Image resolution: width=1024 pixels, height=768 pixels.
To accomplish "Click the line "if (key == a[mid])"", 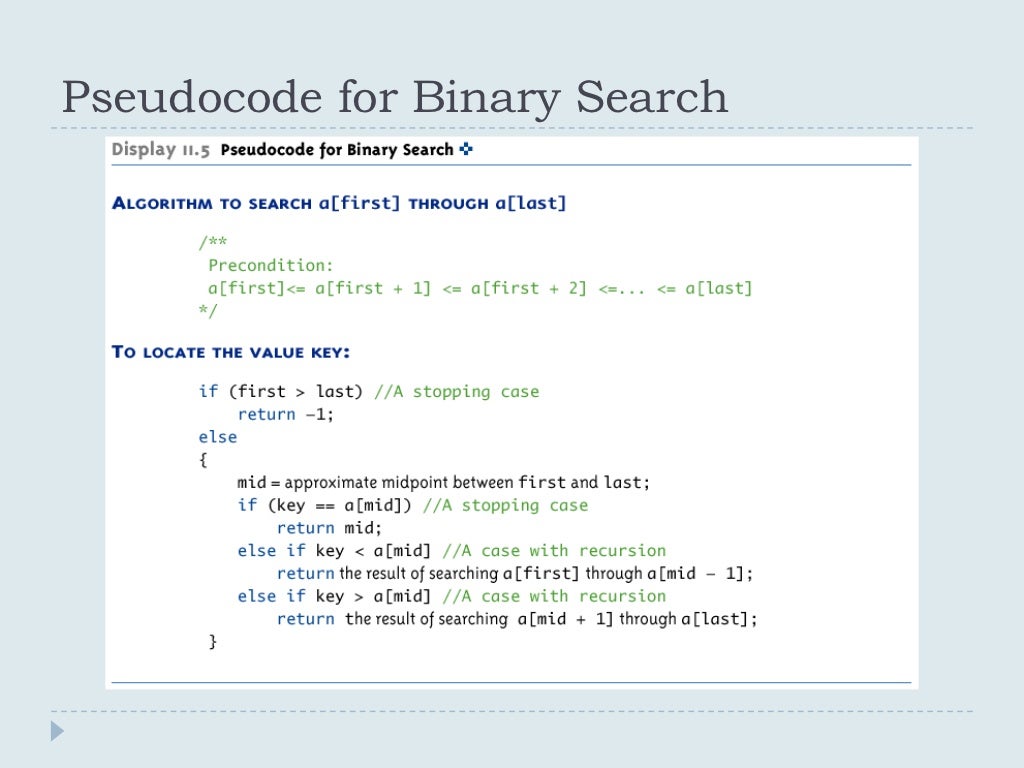I will coord(325,505).
